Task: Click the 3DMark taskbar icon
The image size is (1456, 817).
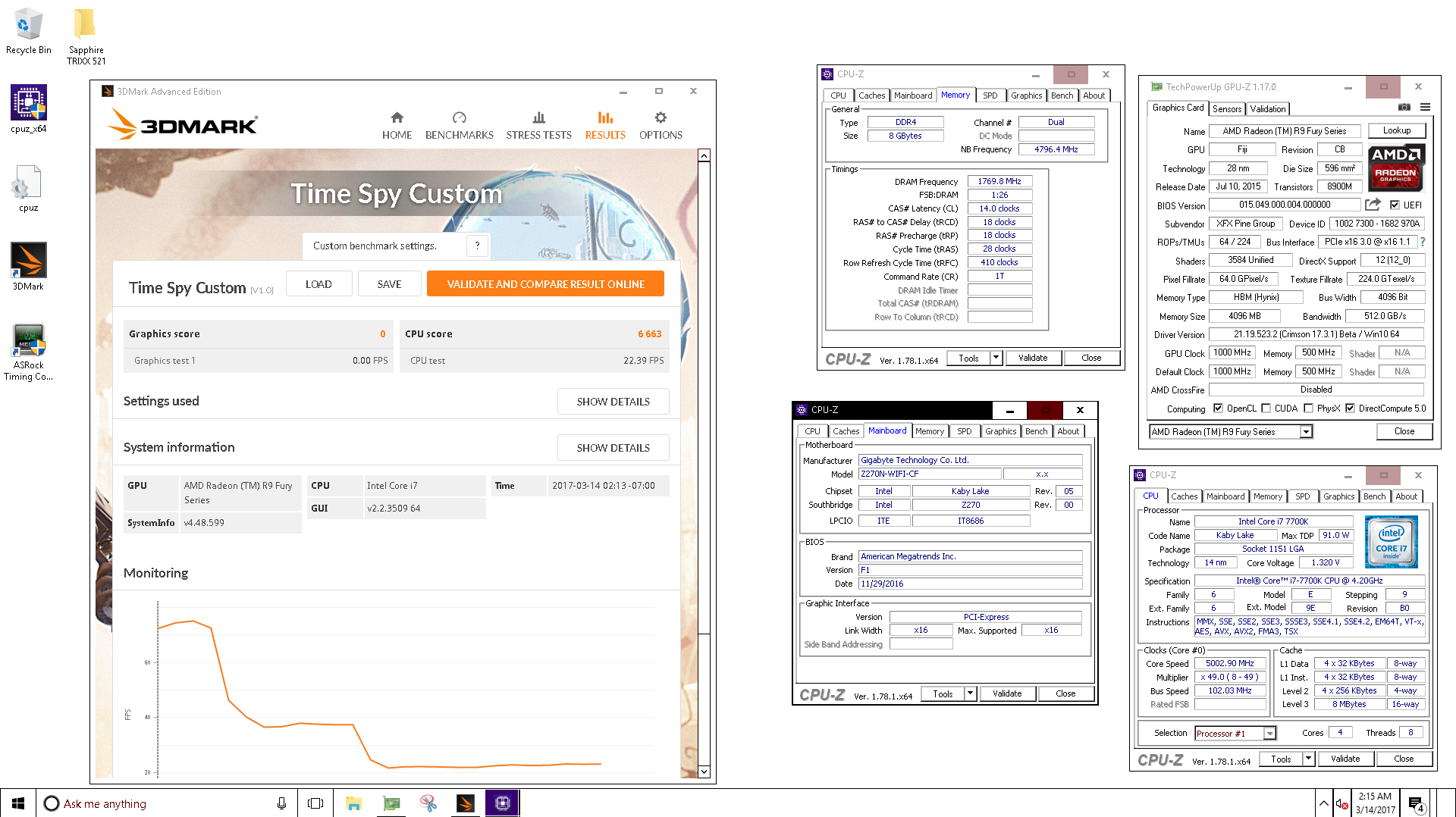Action: [466, 803]
